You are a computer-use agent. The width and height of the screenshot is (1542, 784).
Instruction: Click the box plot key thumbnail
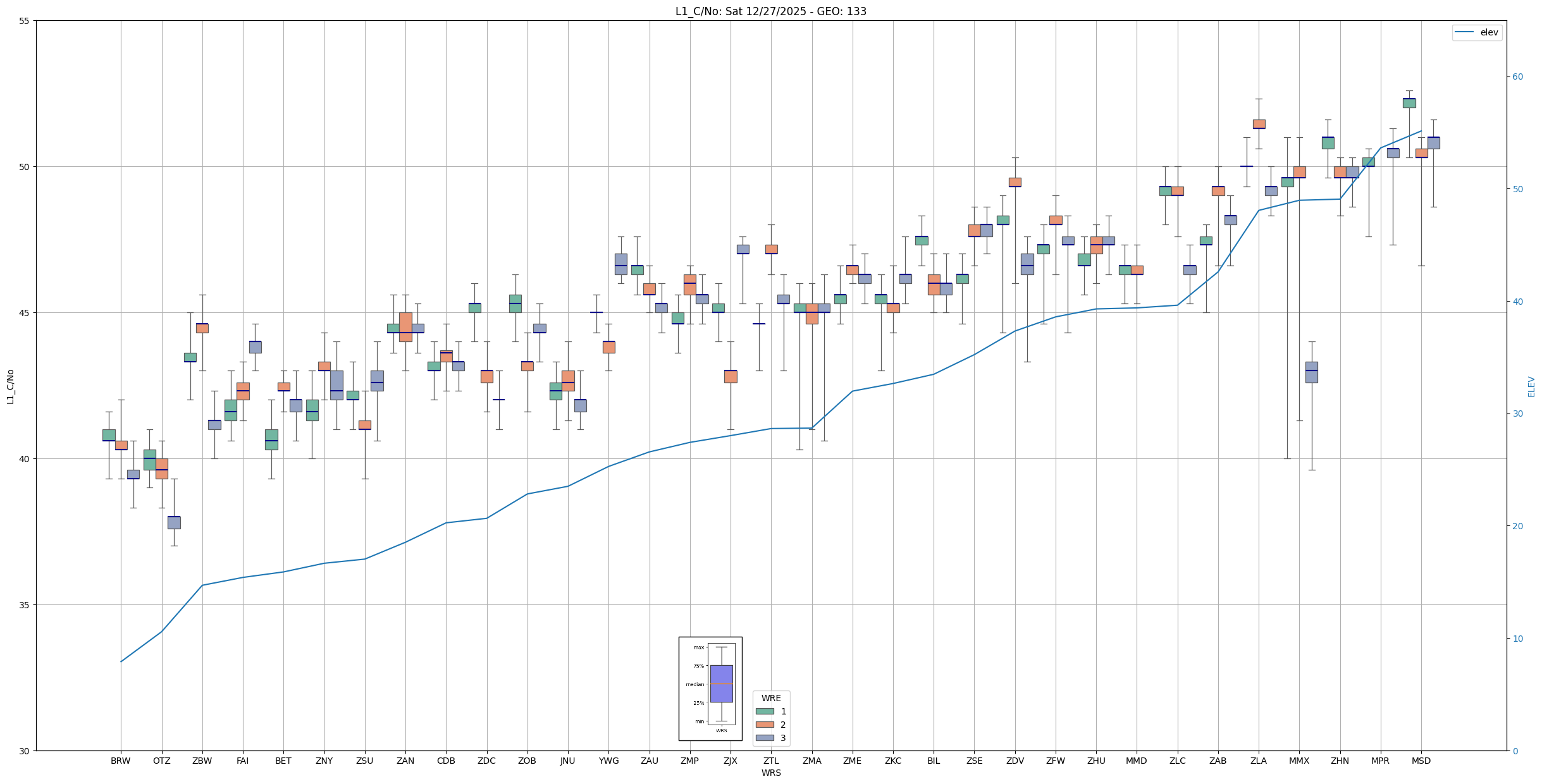710,688
